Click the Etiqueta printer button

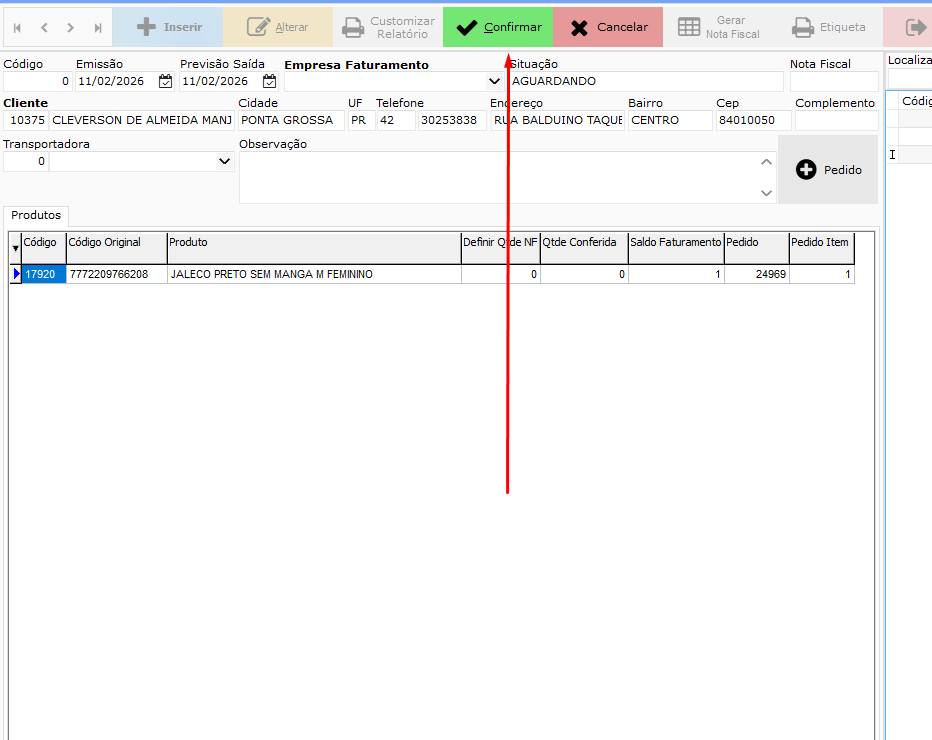point(827,27)
